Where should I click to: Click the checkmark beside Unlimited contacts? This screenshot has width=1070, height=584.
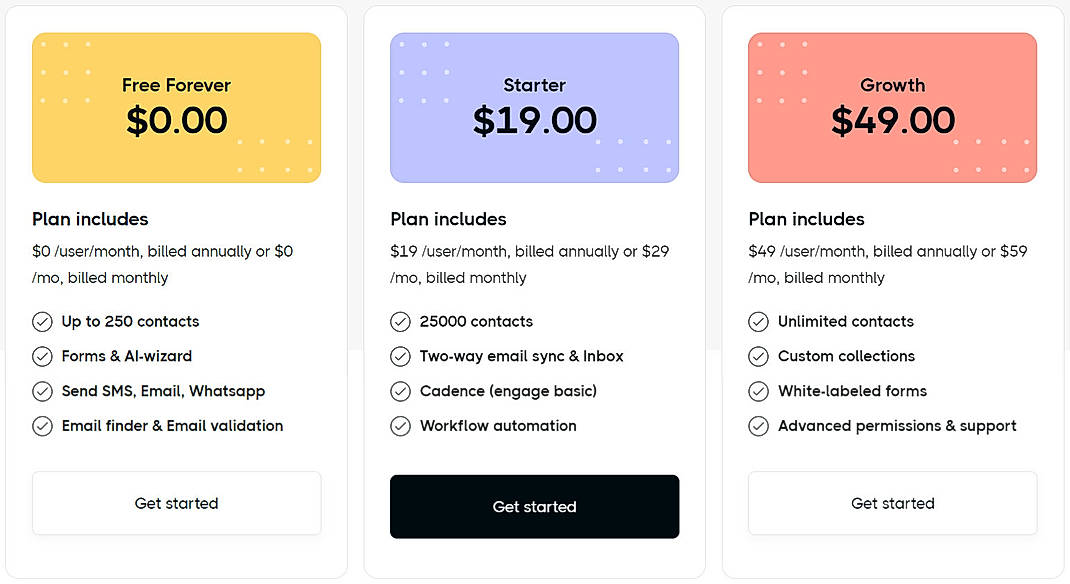coord(758,322)
